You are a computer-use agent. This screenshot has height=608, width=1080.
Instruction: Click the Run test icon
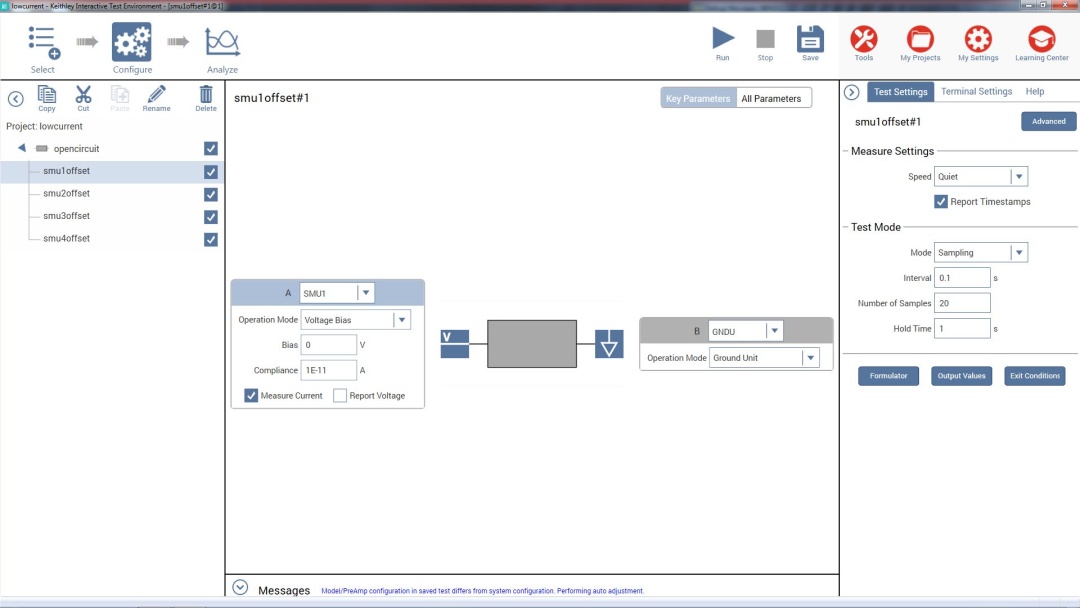(722, 40)
